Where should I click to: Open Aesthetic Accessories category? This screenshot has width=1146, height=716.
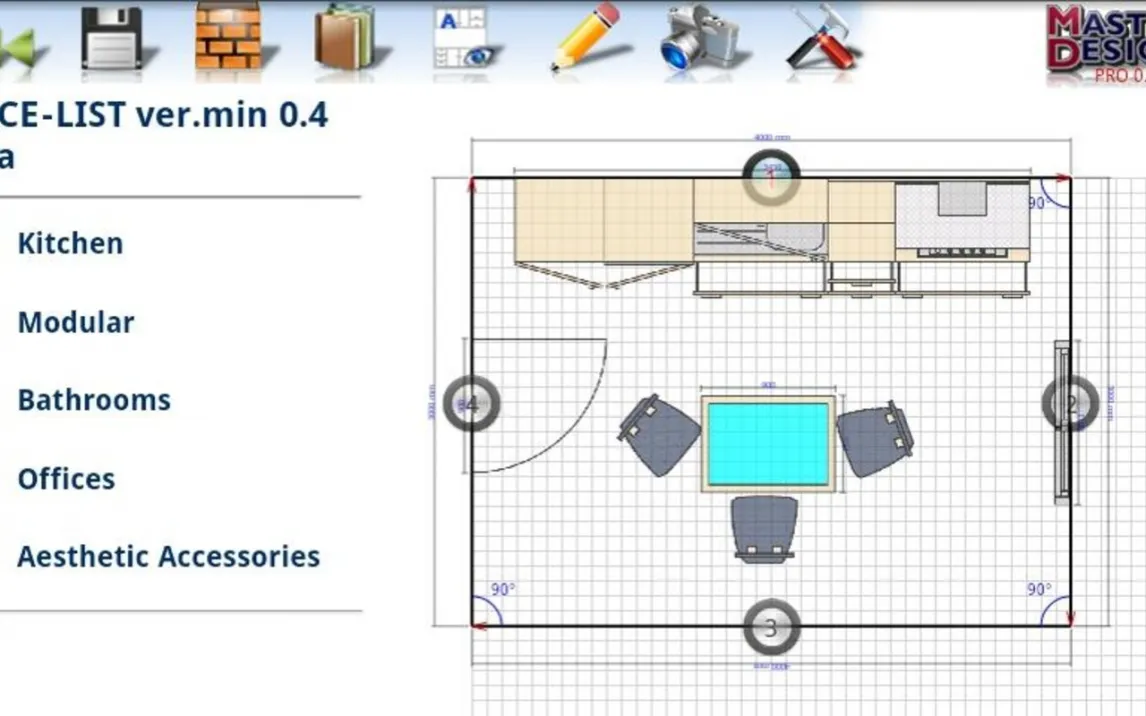click(x=168, y=557)
